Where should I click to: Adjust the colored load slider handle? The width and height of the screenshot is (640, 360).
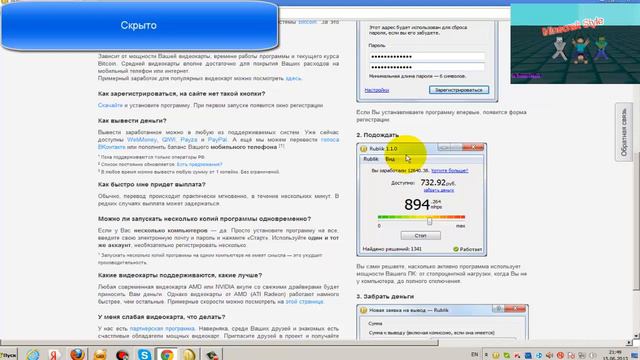tap(429, 221)
